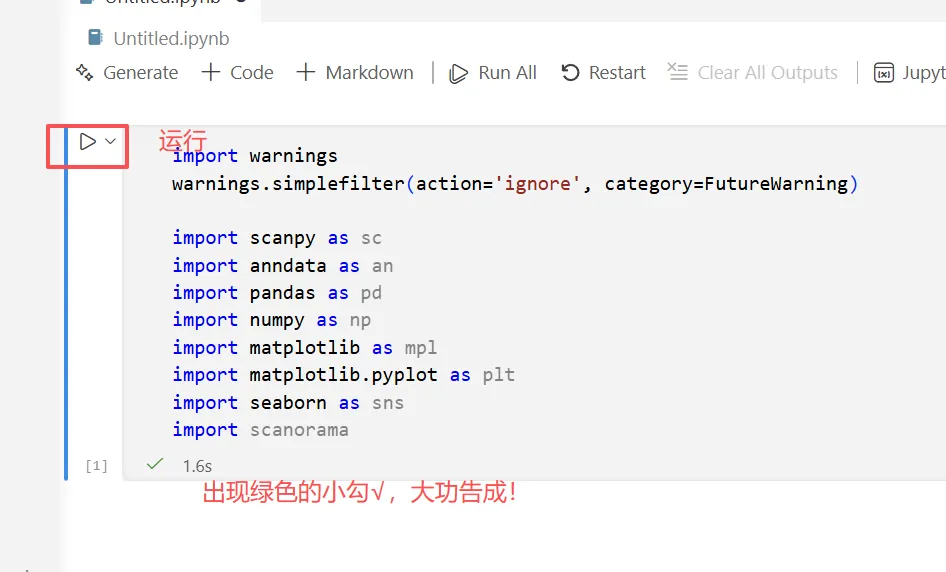This screenshot has width=946, height=572.
Task: Click Clear All Outputs
Action: click(753, 72)
